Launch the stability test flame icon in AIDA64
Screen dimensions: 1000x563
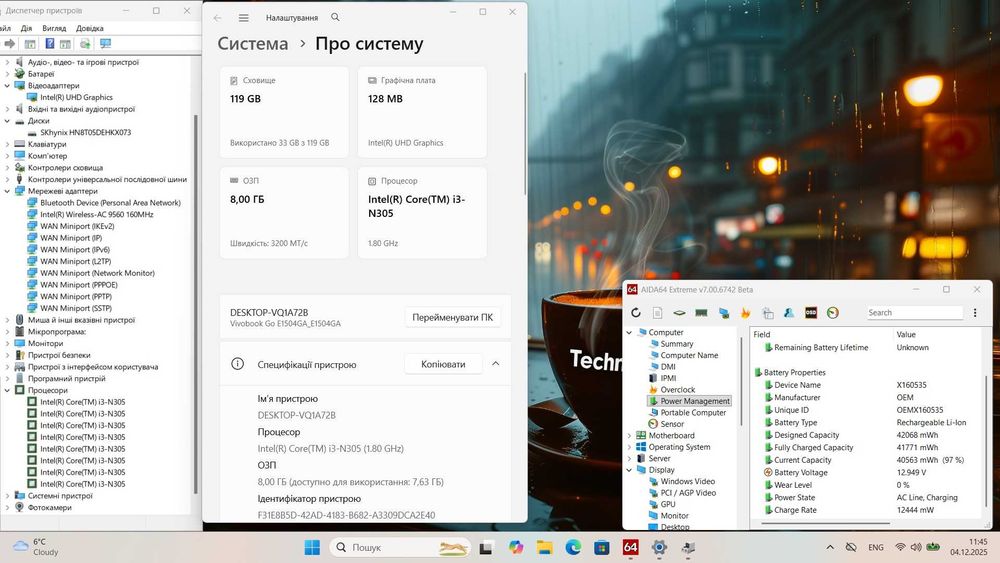(746, 312)
